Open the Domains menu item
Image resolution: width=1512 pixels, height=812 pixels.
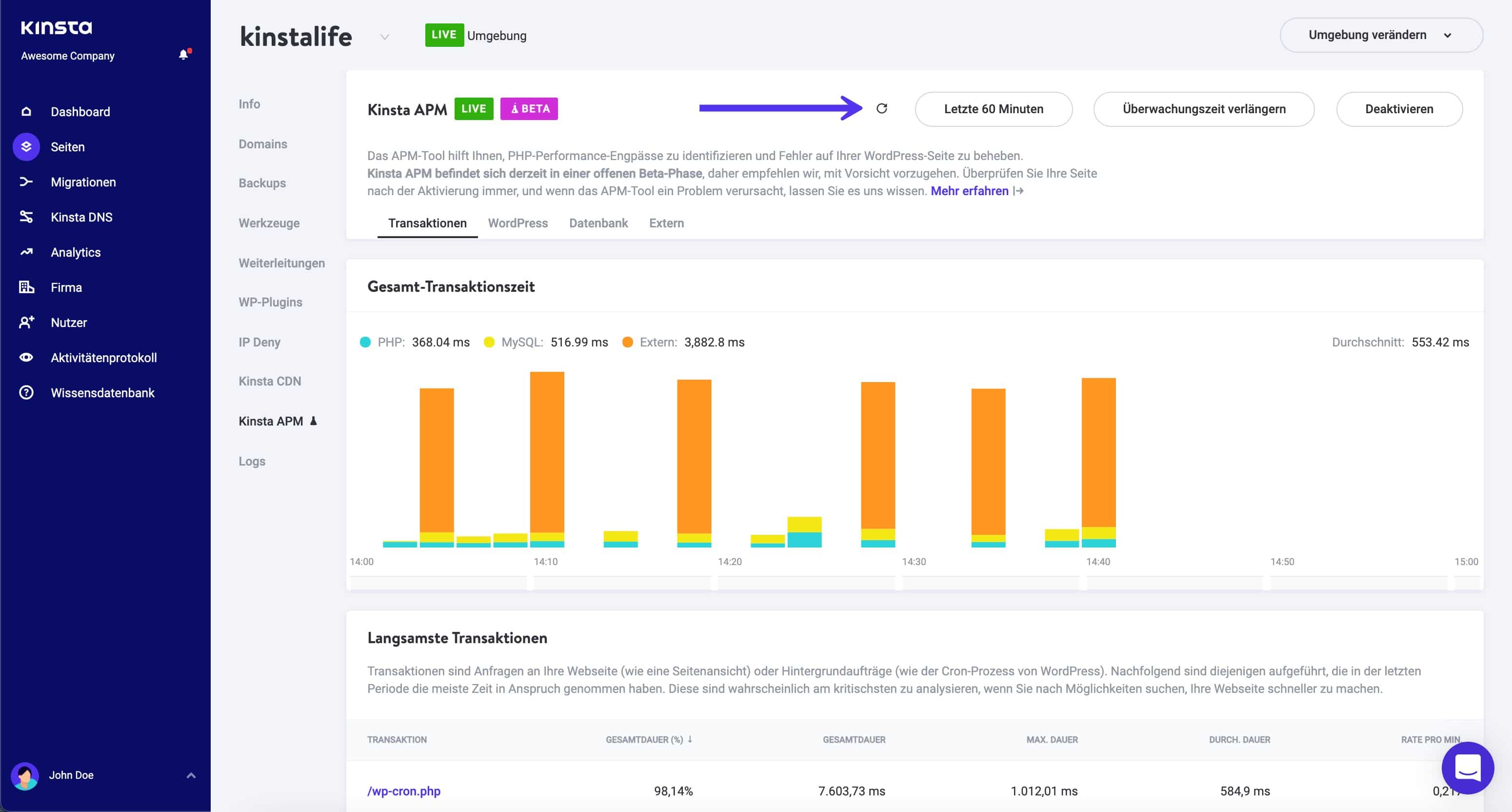(262, 144)
